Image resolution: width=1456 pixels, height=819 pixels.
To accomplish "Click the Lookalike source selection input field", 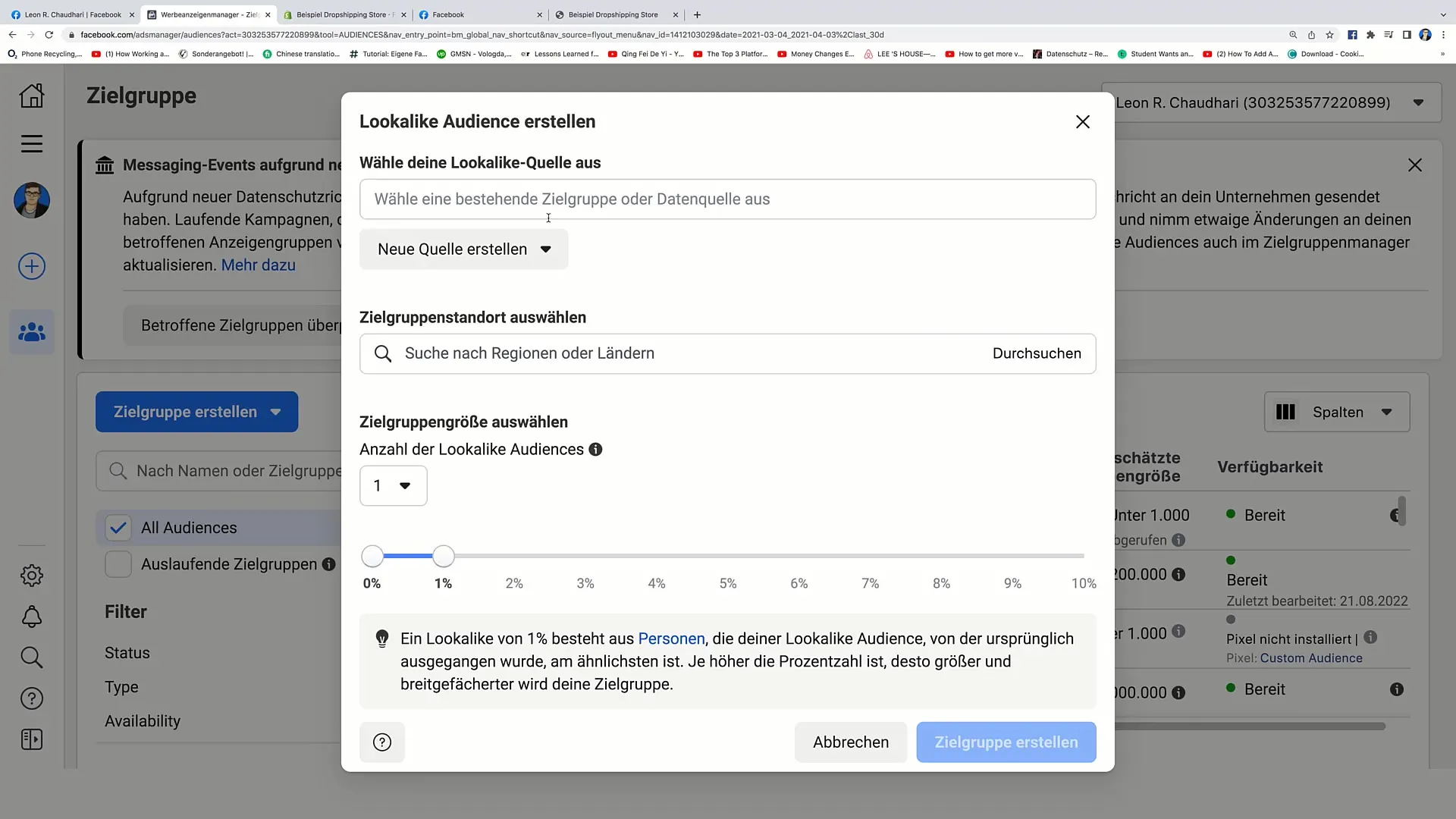I will pyautogui.click(x=727, y=198).
